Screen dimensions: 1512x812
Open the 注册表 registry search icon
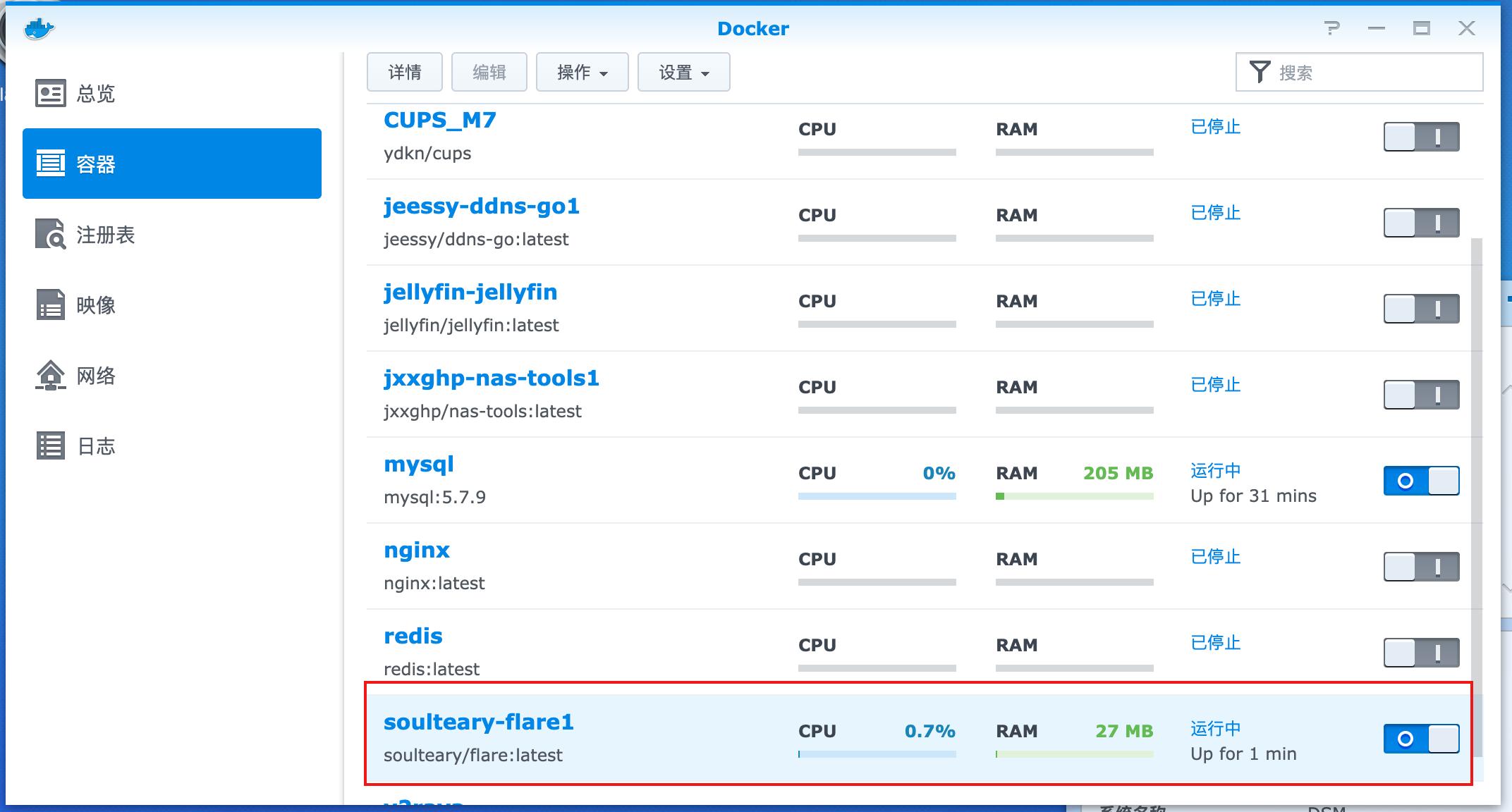tap(51, 234)
